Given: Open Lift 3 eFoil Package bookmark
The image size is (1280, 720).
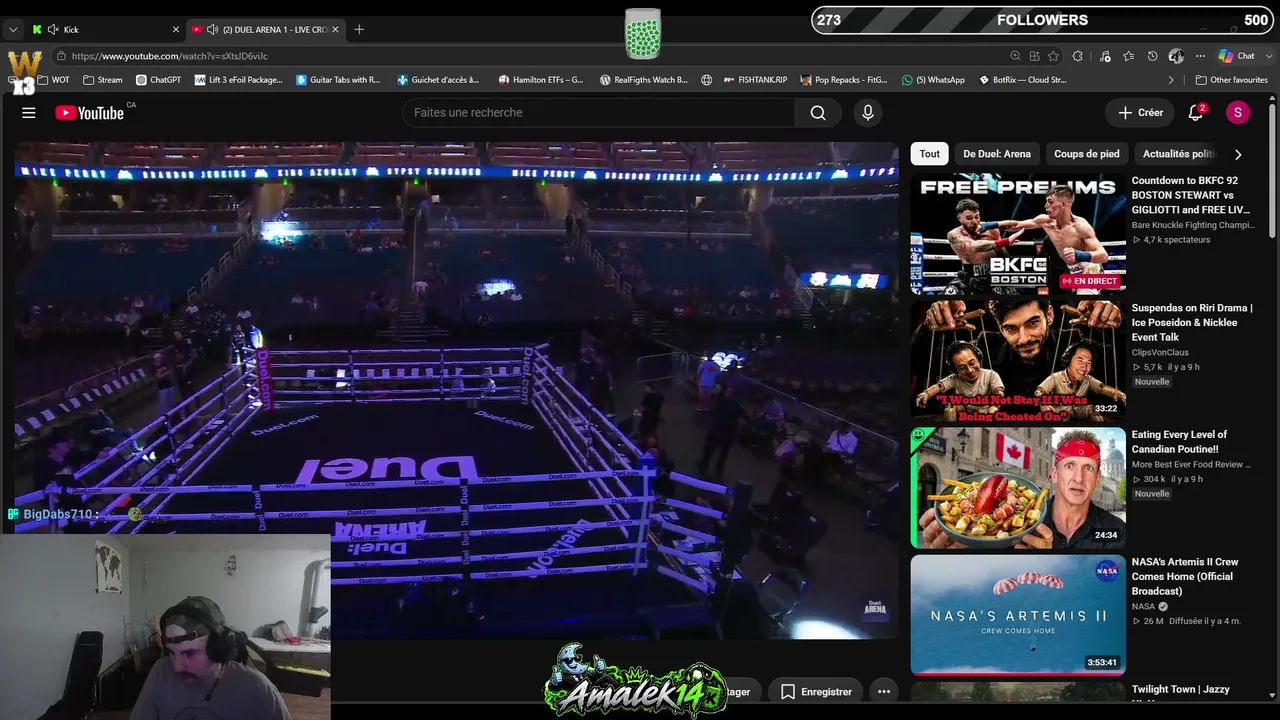Looking at the screenshot, I should click(239, 80).
